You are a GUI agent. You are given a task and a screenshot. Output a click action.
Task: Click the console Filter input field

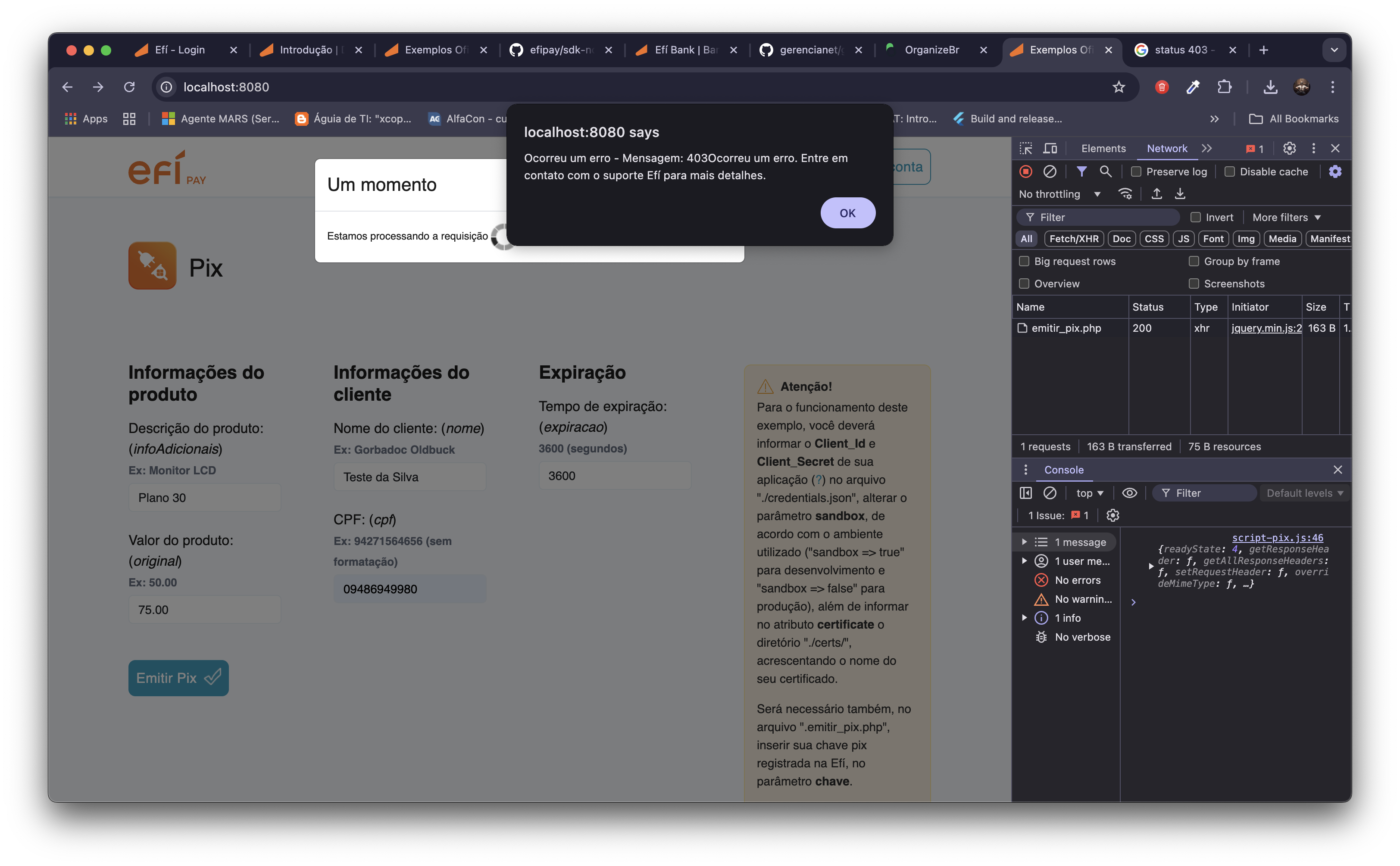(1204, 493)
